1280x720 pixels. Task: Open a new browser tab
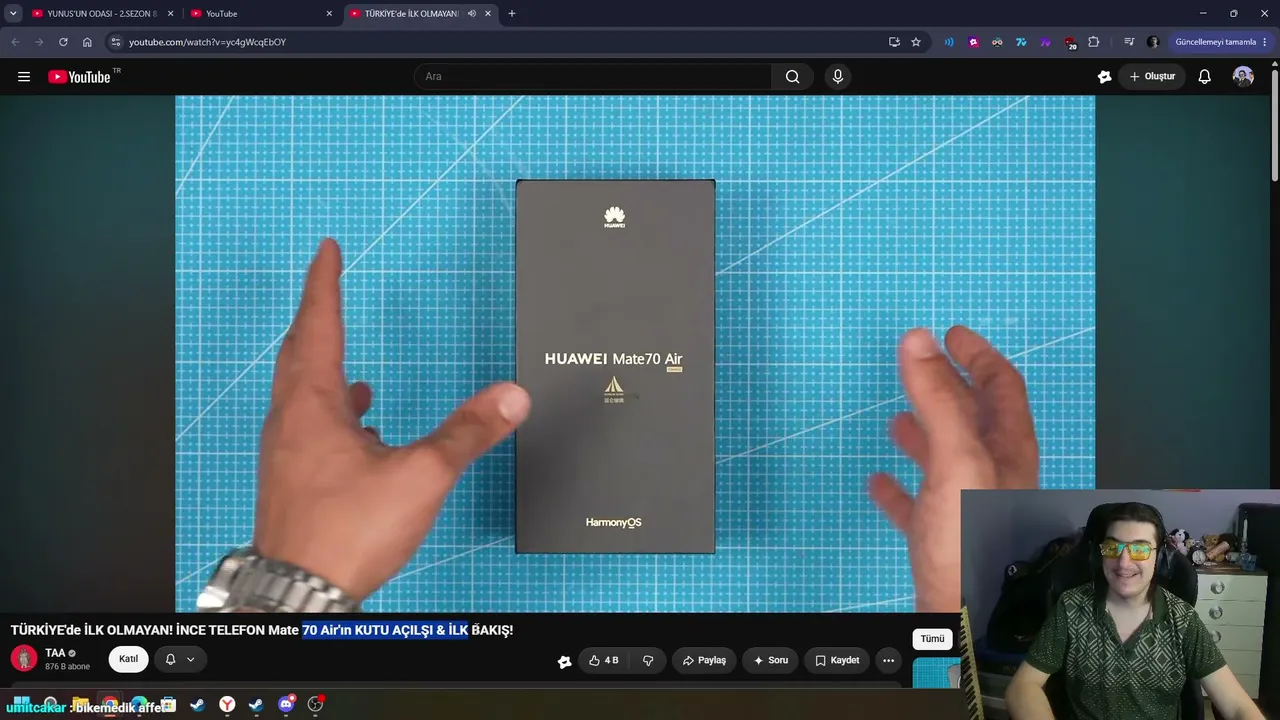coord(512,13)
